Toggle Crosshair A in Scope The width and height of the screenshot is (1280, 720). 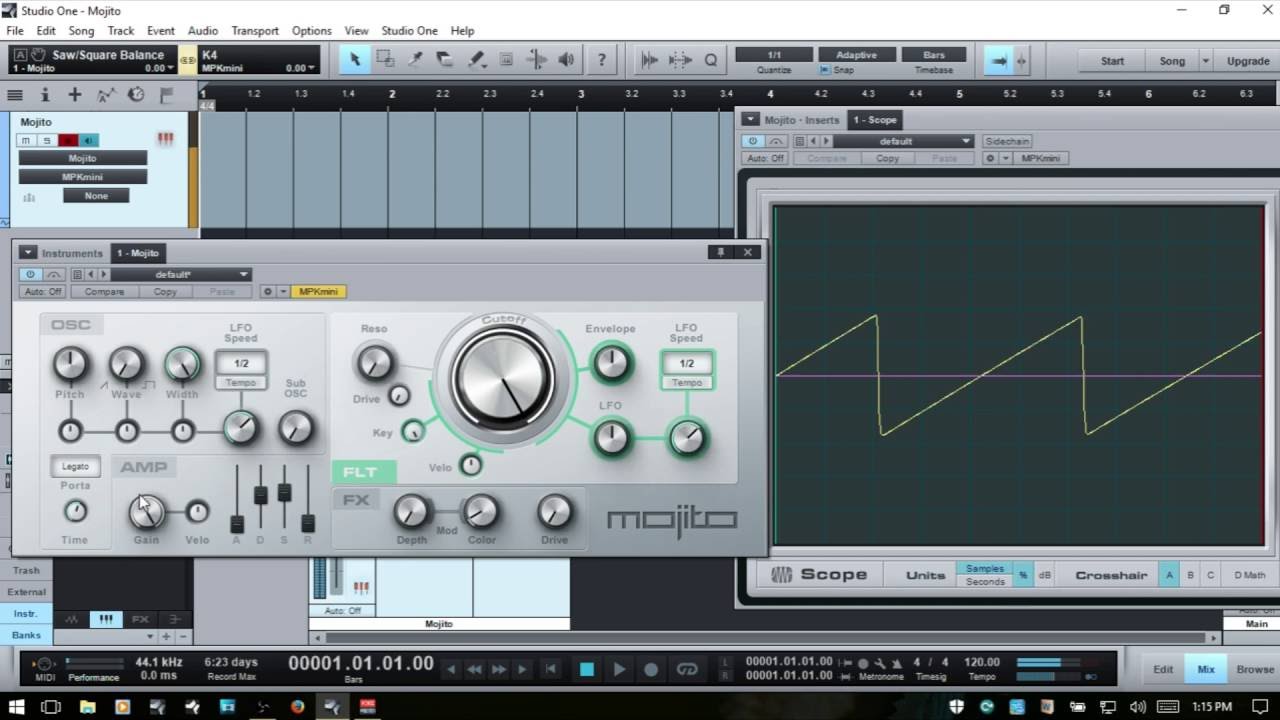pyautogui.click(x=1169, y=575)
